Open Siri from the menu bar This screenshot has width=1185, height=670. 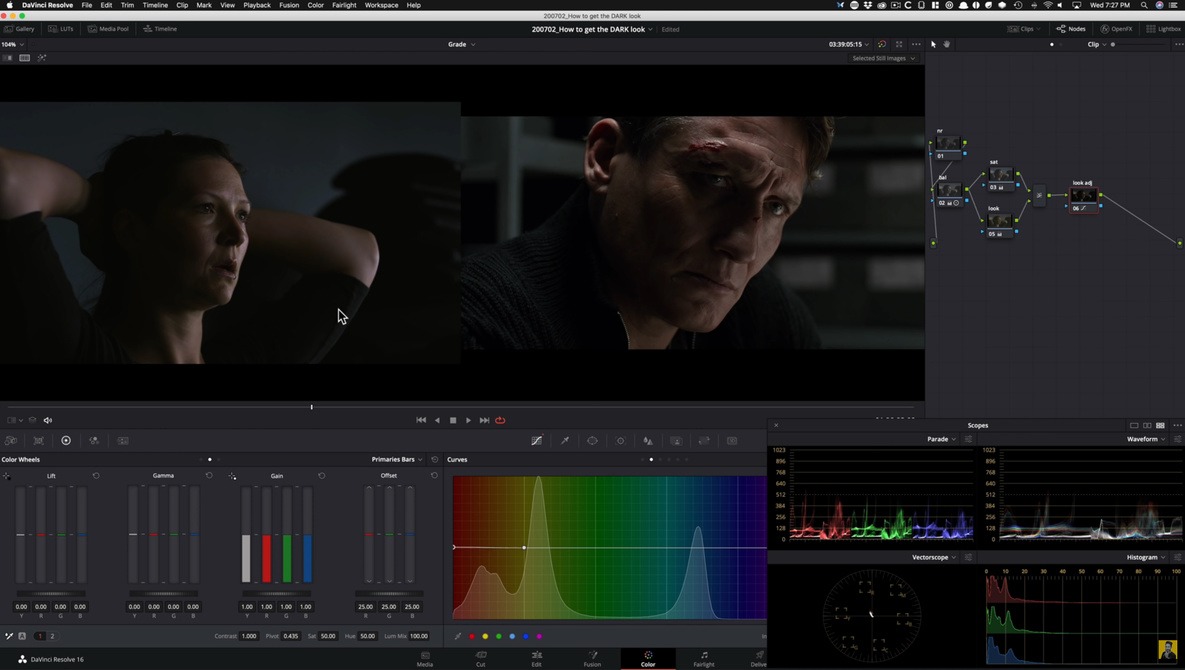1159,5
